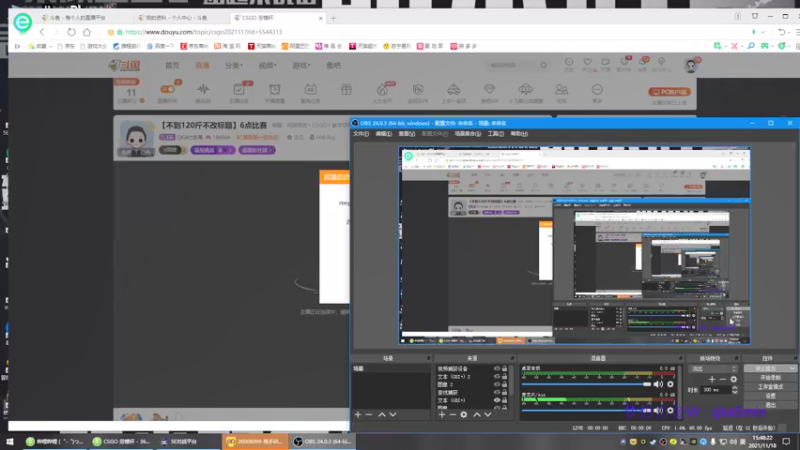Open OBS 场景集合(S) menu

467,134
